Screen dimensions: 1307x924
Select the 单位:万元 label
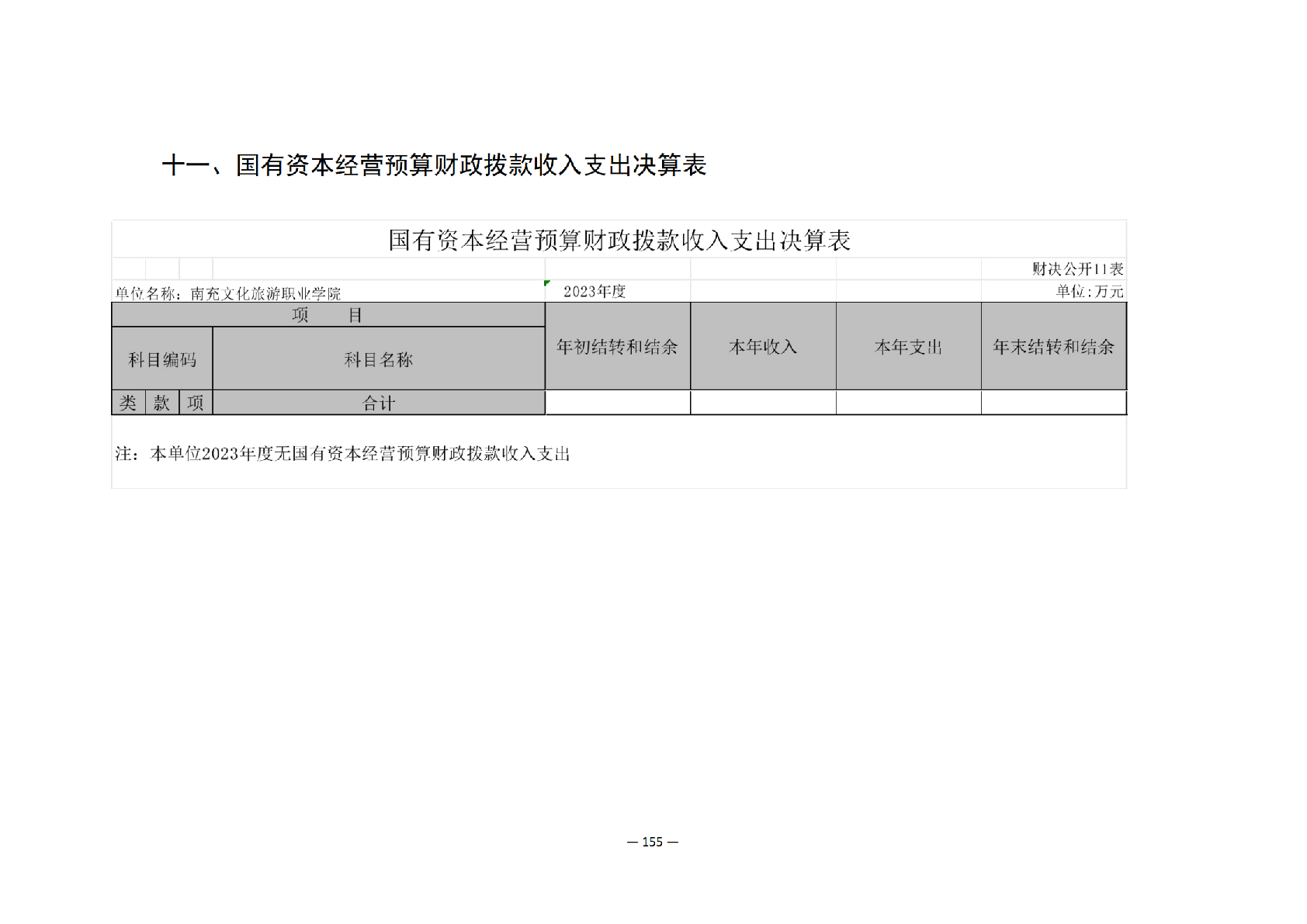pos(1090,292)
